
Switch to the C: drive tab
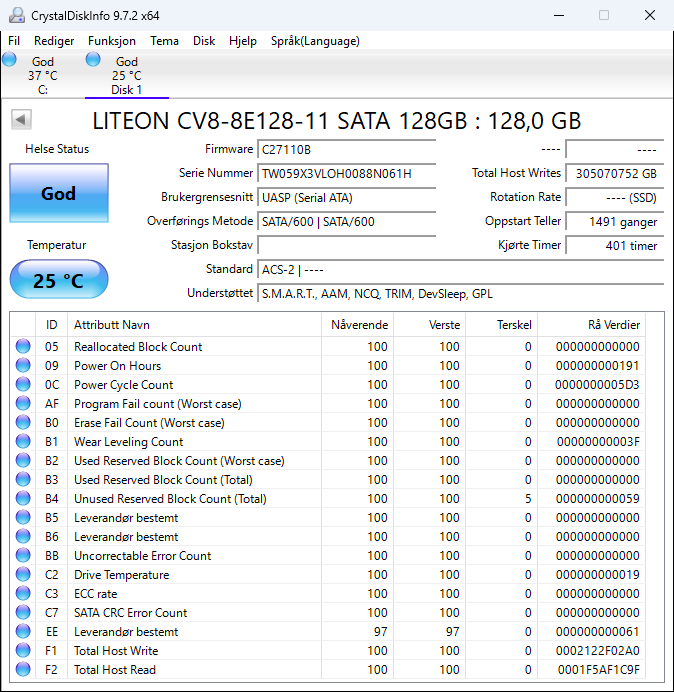coord(42,75)
